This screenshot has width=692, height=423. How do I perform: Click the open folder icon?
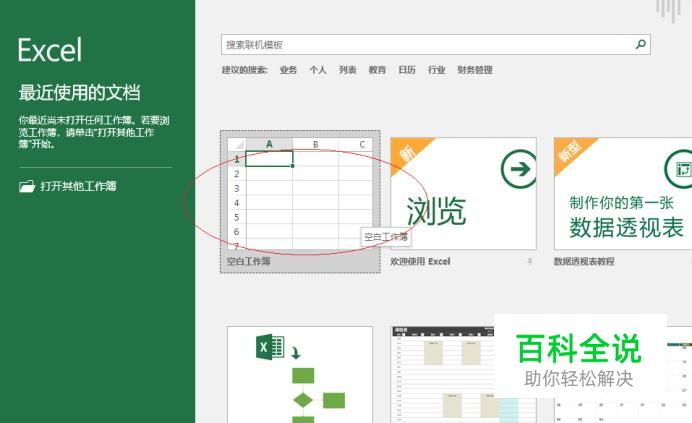(x=27, y=186)
